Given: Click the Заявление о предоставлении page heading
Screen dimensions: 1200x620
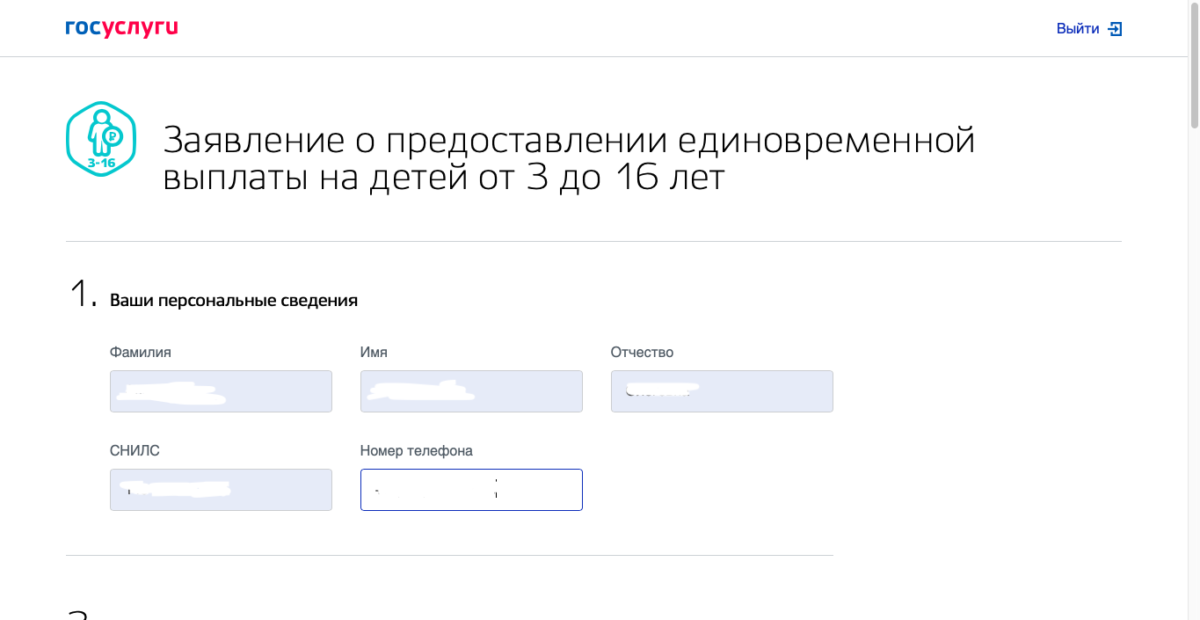Looking at the screenshot, I should pyautogui.click(x=568, y=159).
